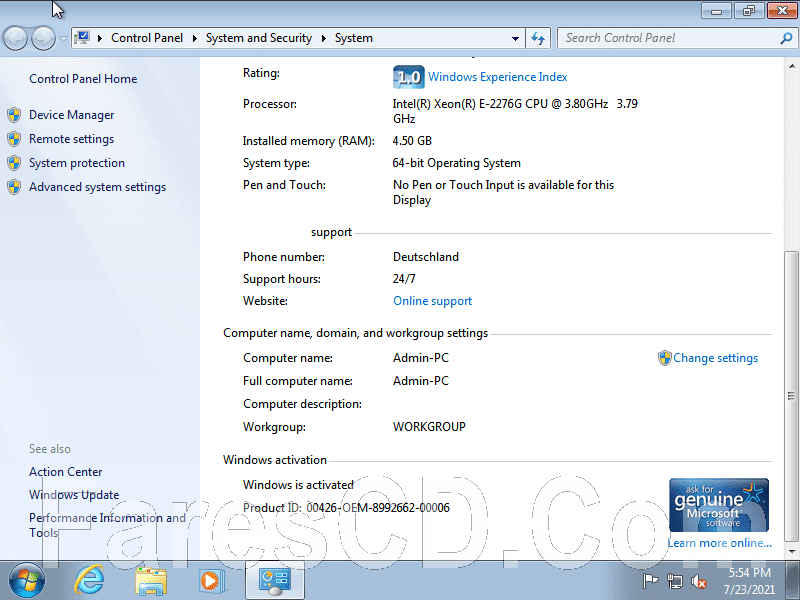Open System protection link

77,163
